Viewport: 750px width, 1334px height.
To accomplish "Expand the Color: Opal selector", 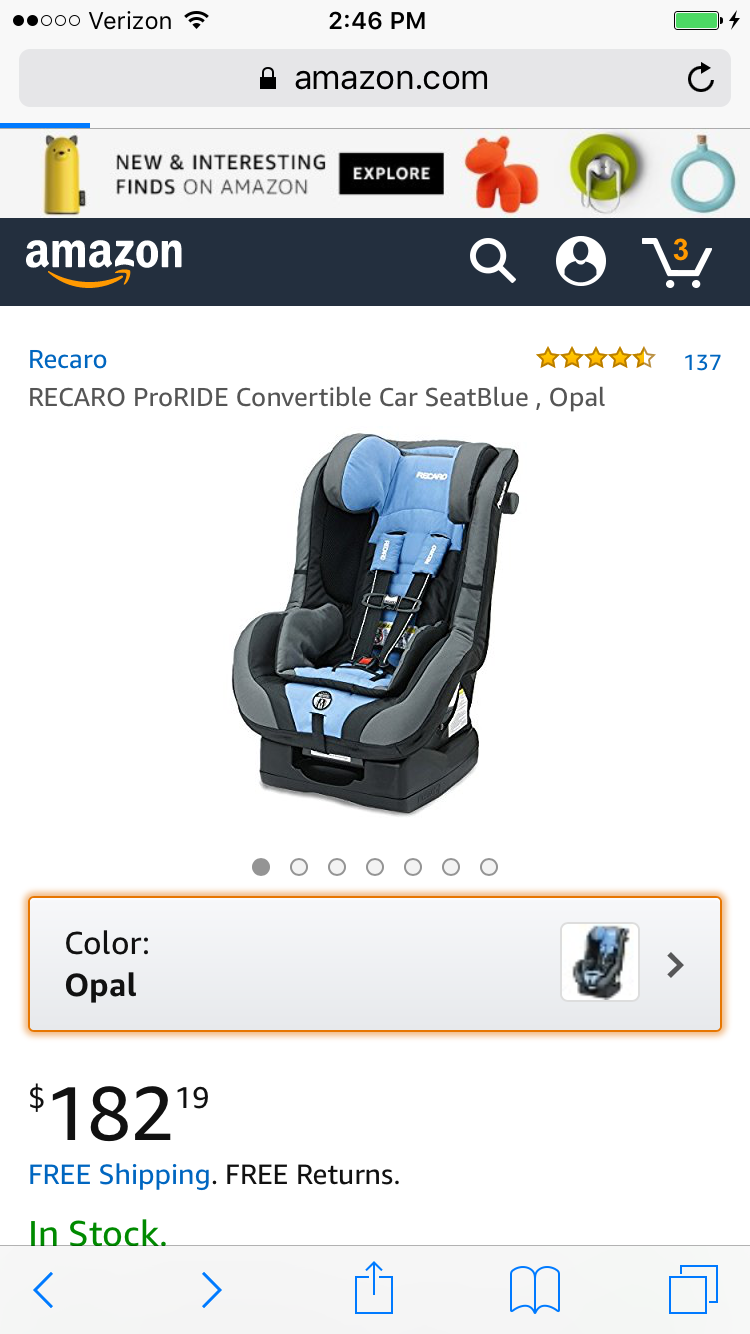I will tap(375, 964).
